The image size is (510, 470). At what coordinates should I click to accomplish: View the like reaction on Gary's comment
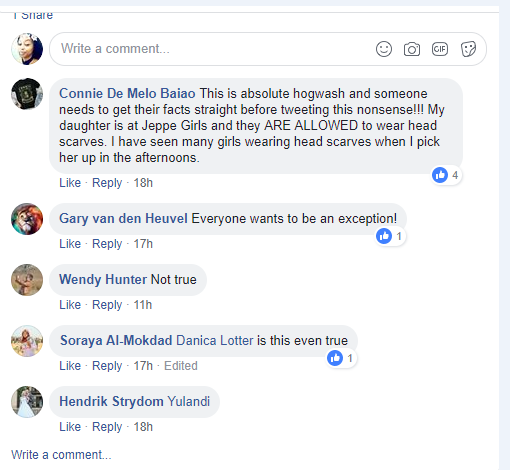390,236
